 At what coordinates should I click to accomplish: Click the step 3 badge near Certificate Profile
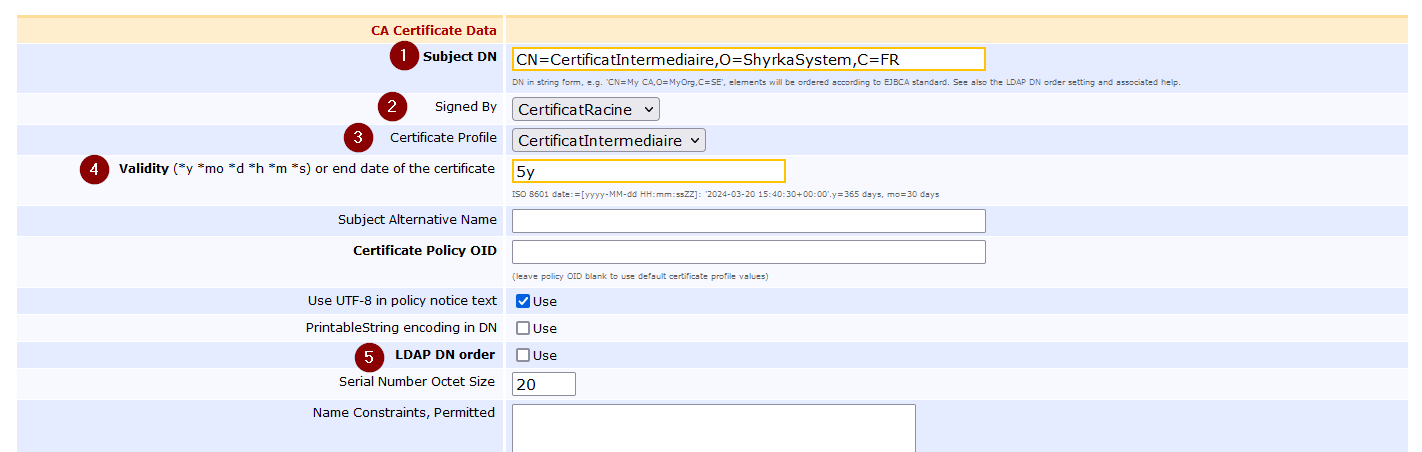pyautogui.click(x=358, y=138)
